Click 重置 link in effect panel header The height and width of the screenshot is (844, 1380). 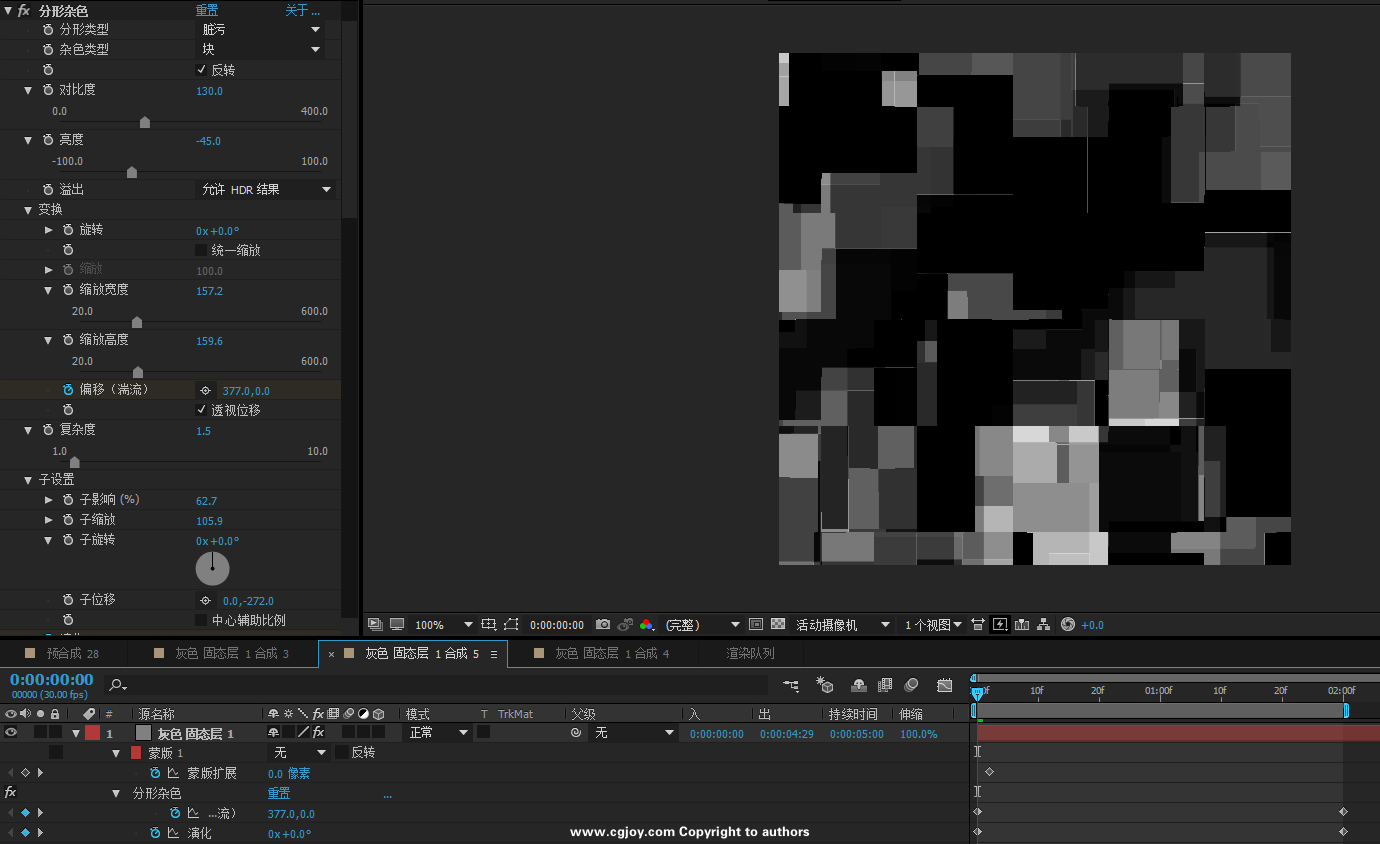[x=207, y=10]
